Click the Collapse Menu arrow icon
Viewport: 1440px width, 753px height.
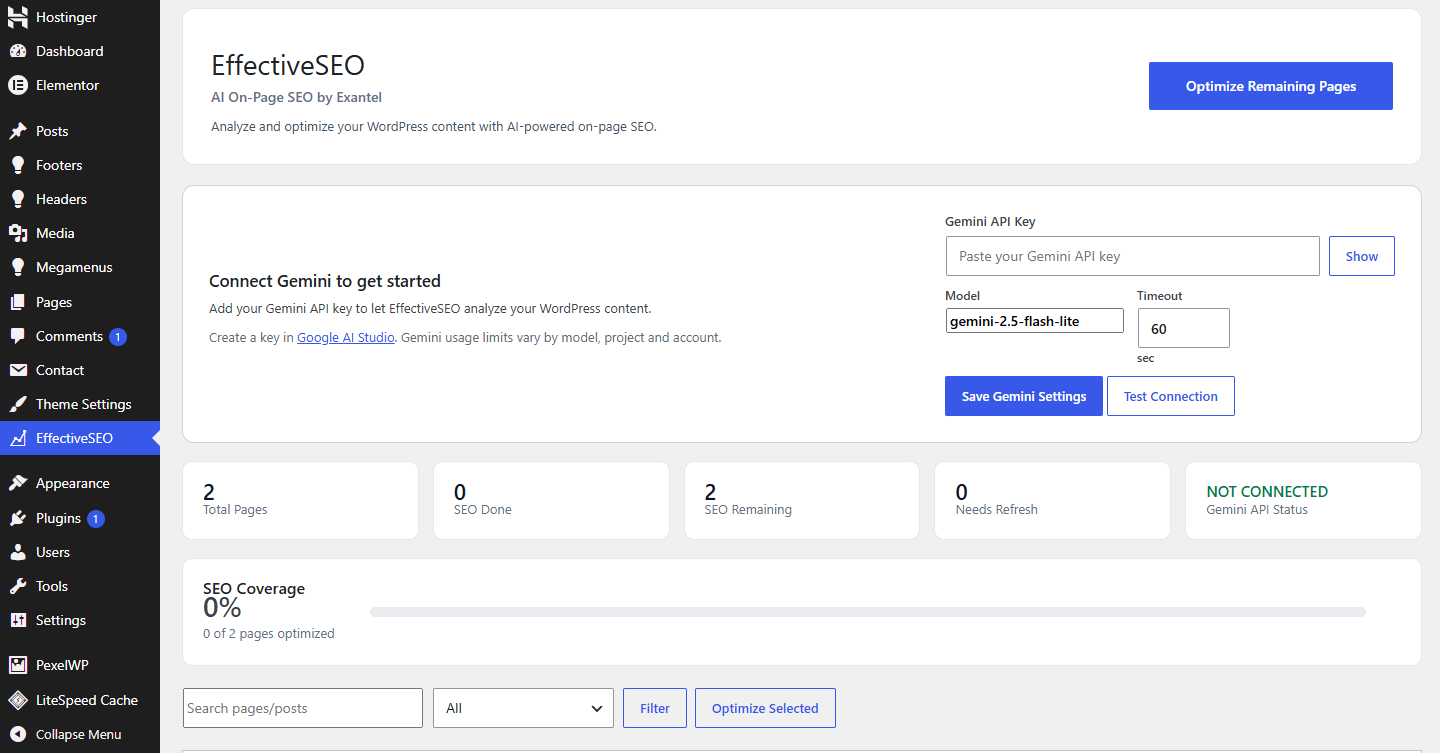point(18,734)
